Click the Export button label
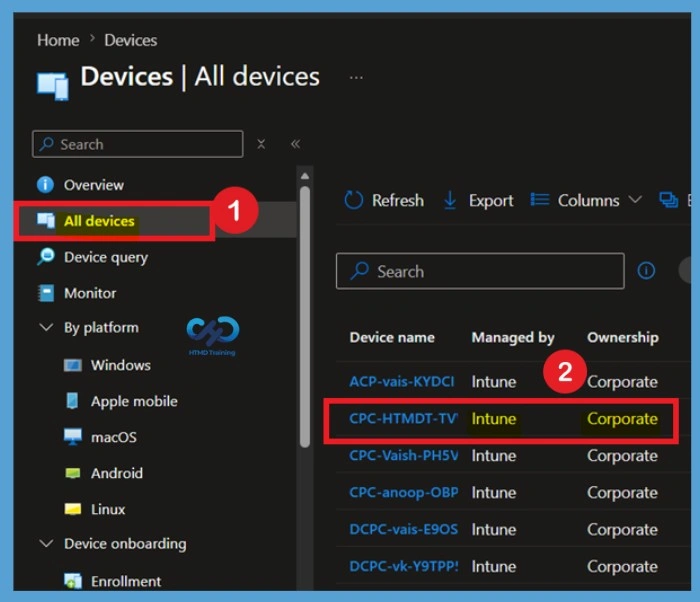 (491, 201)
